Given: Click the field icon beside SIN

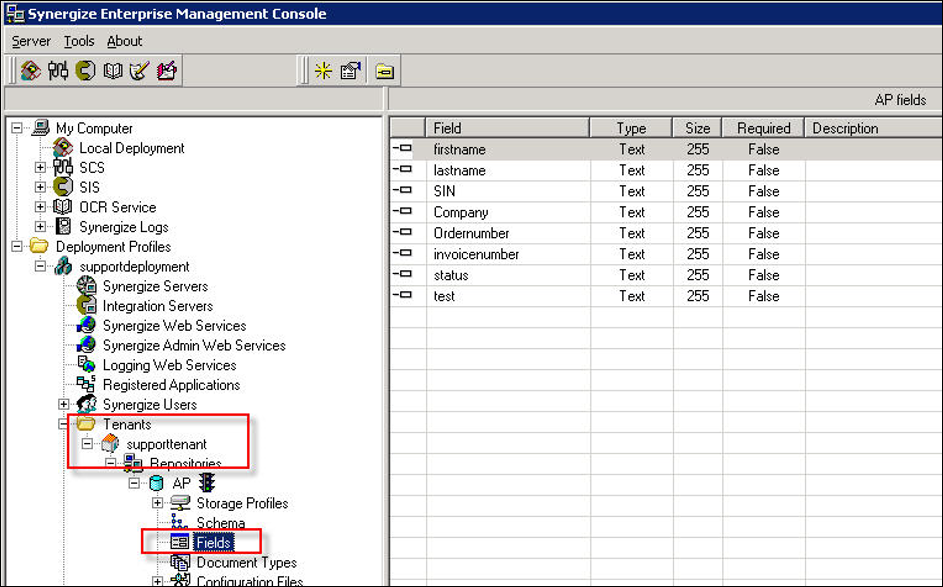Looking at the screenshot, I should click(402, 190).
